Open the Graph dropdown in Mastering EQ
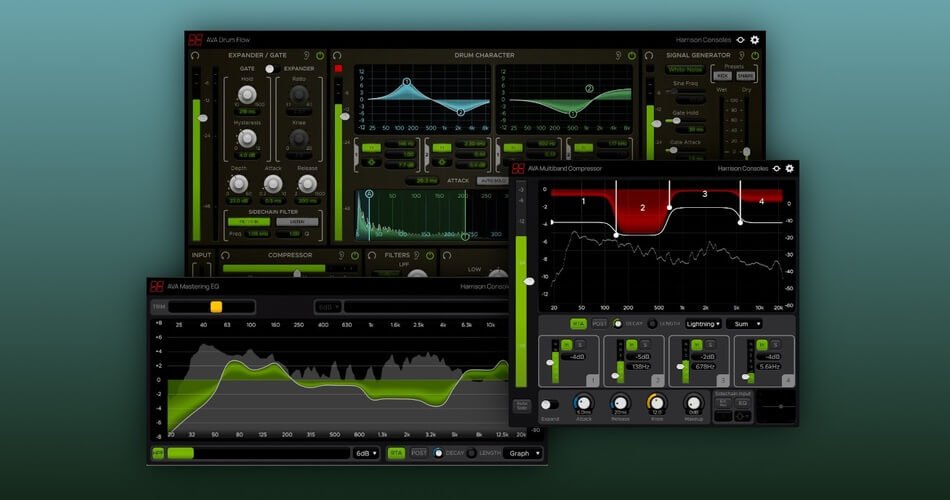Viewport: 950px width, 500px height. pyautogui.click(x=524, y=453)
